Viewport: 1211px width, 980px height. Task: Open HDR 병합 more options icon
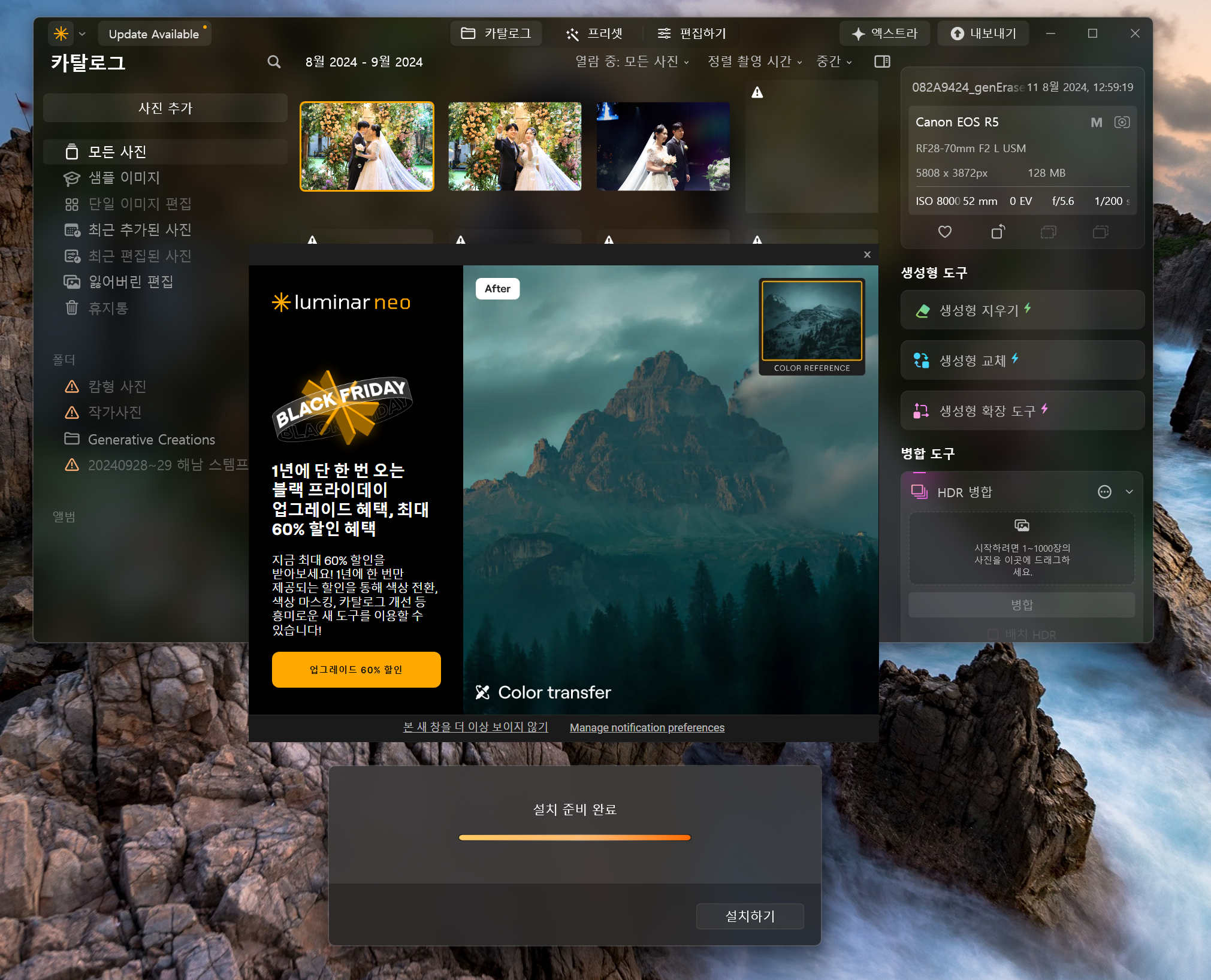tap(1104, 492)
